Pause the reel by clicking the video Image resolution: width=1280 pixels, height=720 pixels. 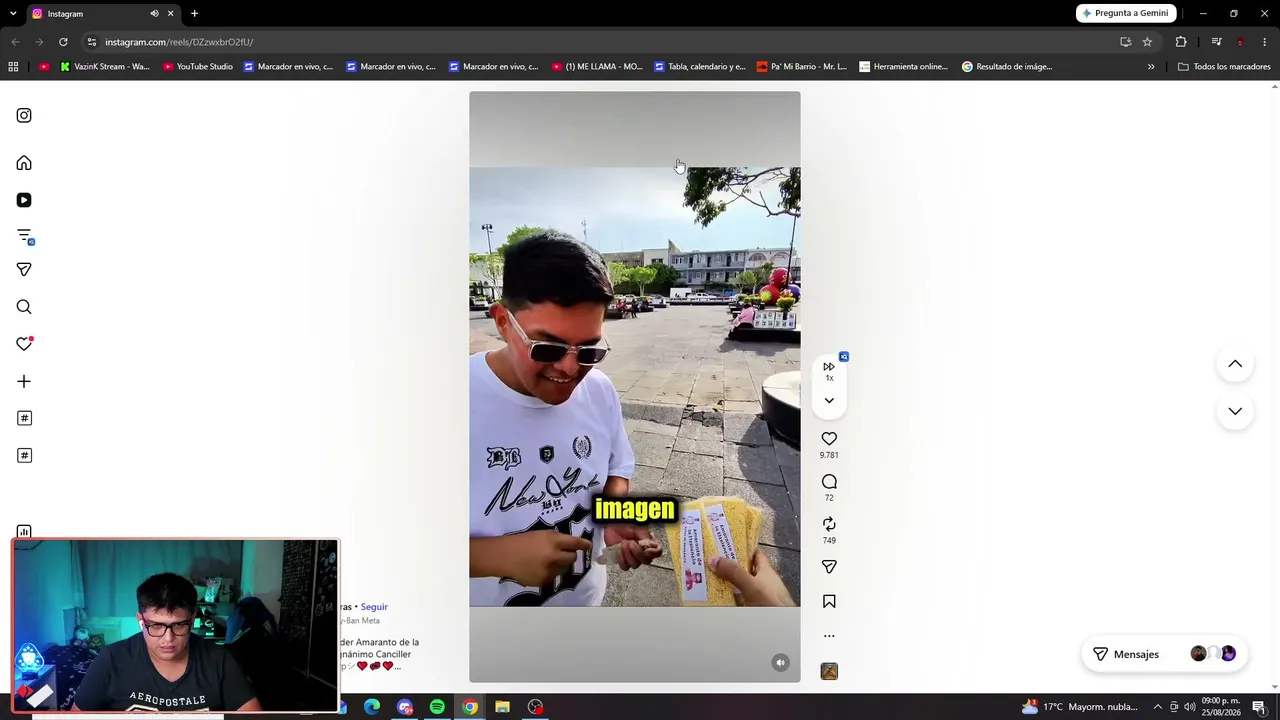coord(634,387)
